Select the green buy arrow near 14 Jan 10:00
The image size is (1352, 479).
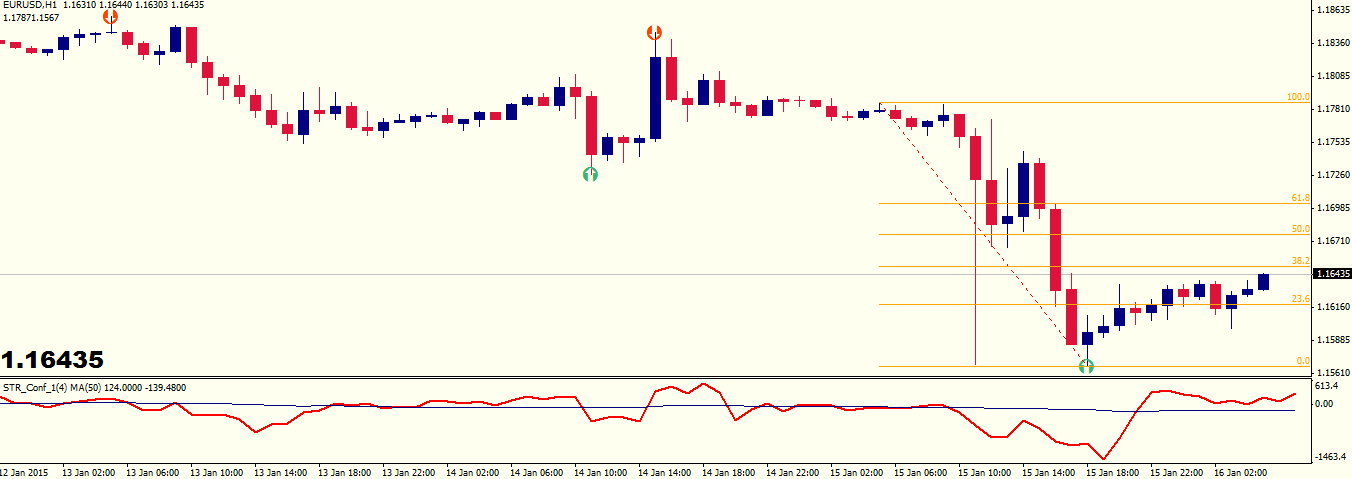click(590, 174)
